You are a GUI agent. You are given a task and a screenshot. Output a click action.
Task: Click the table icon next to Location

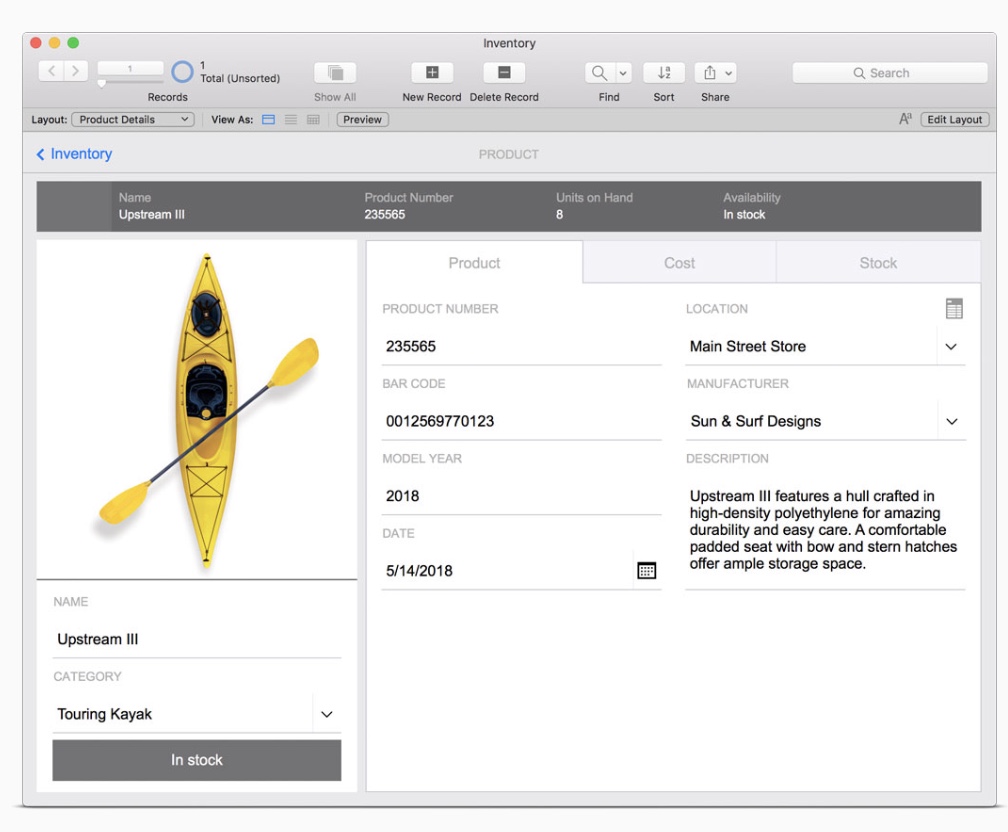[x=954, y=309]
